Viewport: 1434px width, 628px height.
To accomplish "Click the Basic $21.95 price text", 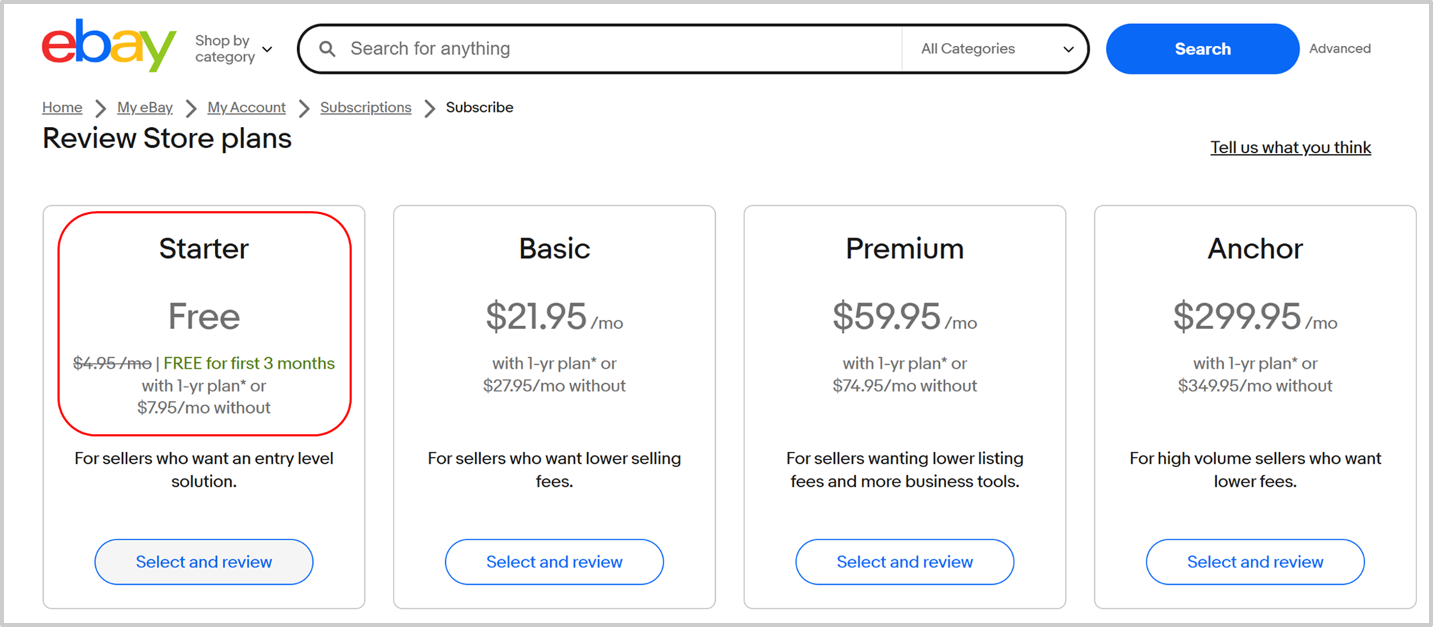I will point(537,317).
